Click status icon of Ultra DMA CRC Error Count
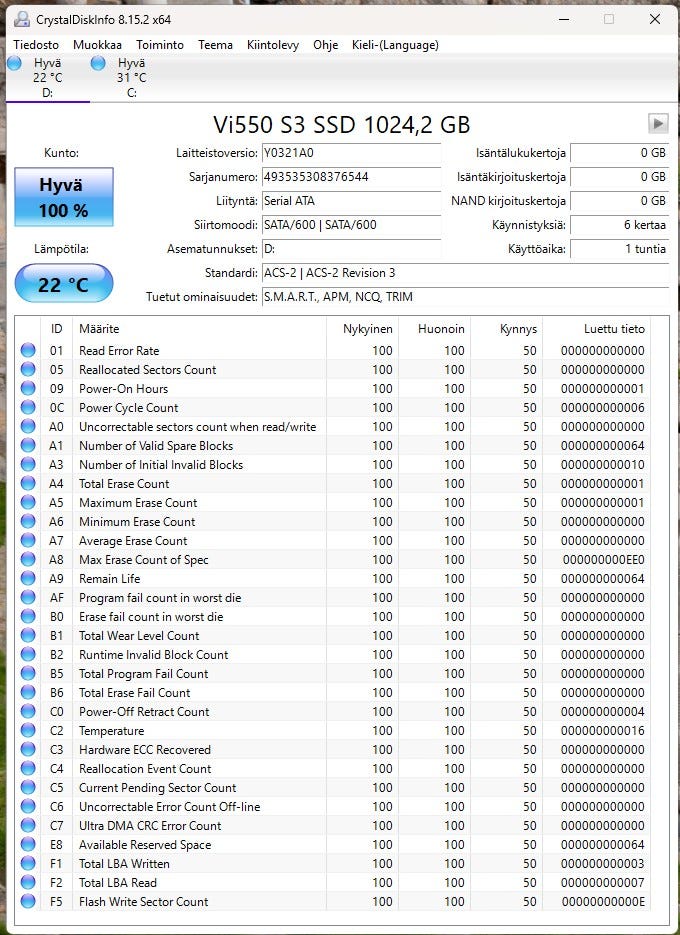The height and width of the screenshot is (935, 680). pyautogui.click(x=28, y=825)
